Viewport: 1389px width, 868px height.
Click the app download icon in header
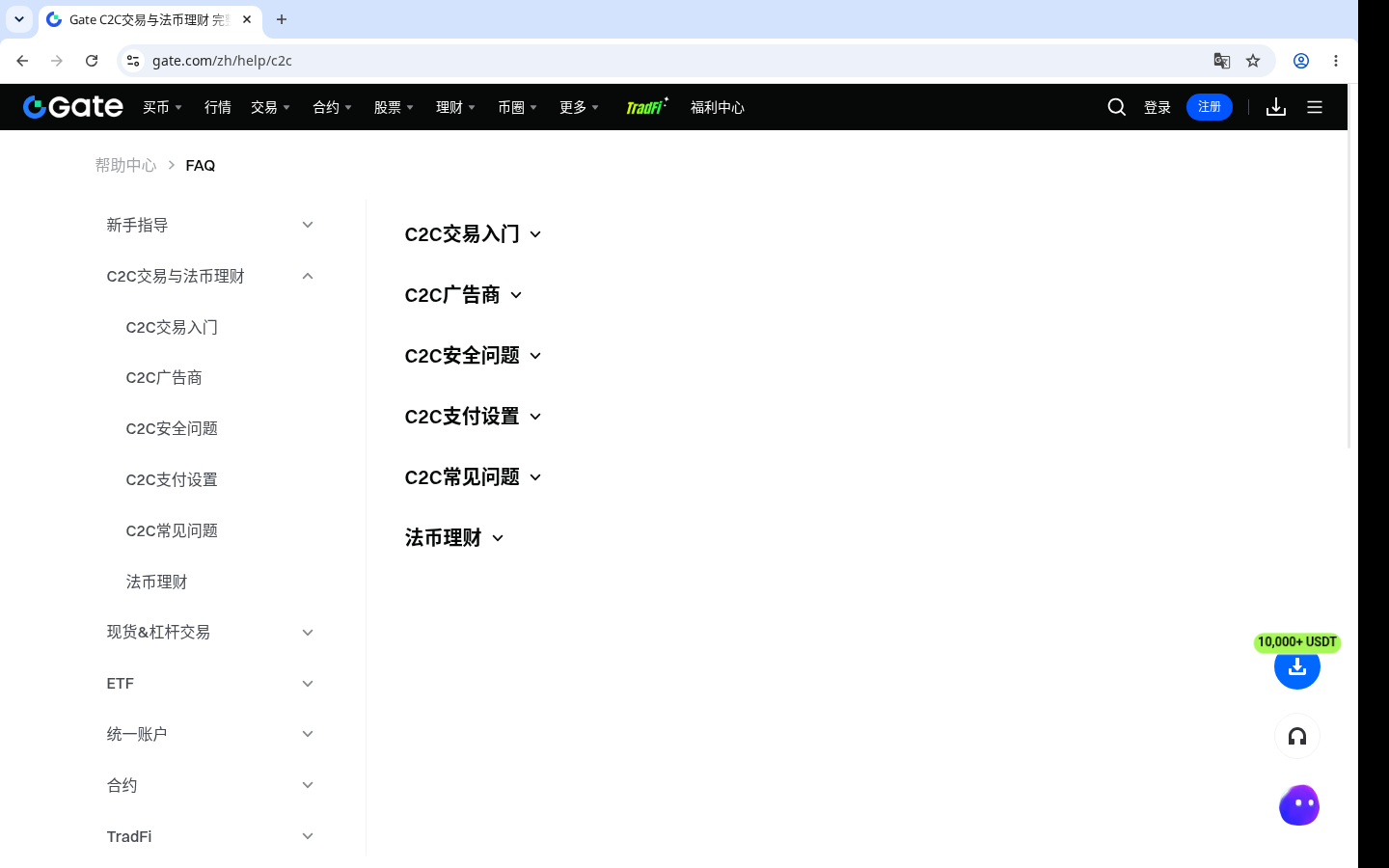[x=1276, y=107]
